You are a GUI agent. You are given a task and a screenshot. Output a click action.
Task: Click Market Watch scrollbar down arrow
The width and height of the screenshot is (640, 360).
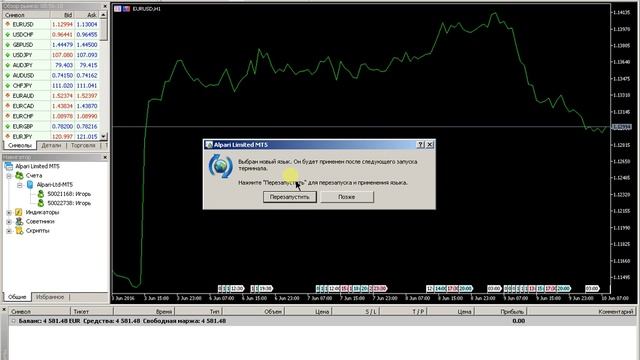(104, 137)
